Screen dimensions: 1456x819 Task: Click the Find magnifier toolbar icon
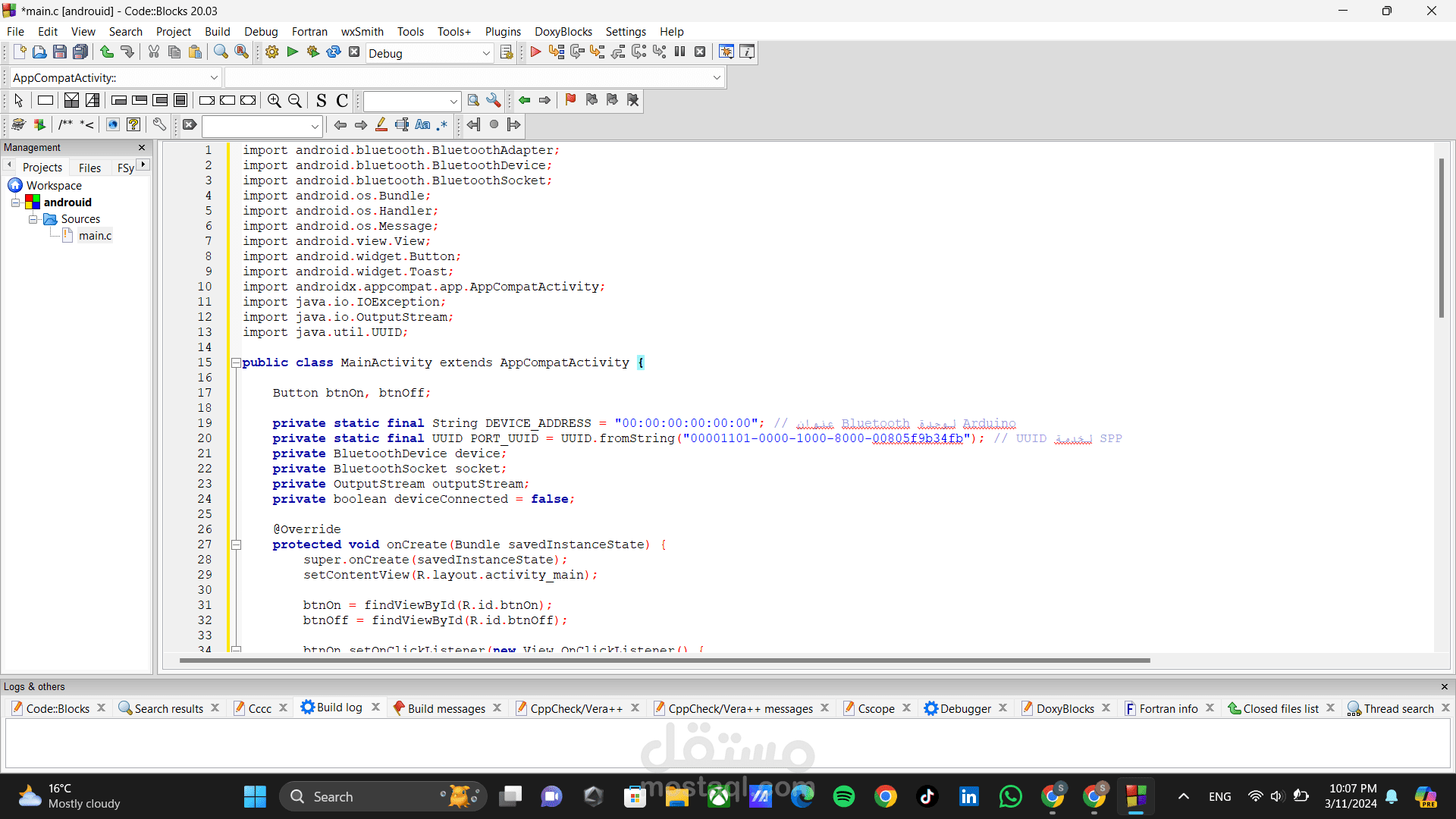tap(221, 52)
